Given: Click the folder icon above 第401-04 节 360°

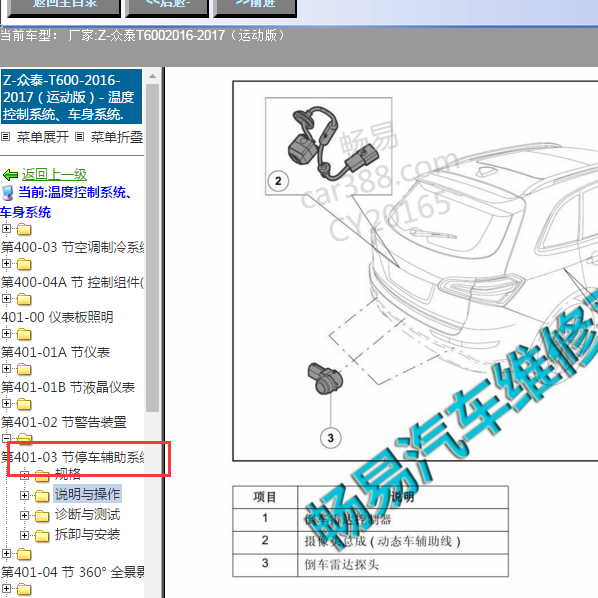Looking at the screenshot, I should pos(24,554).
